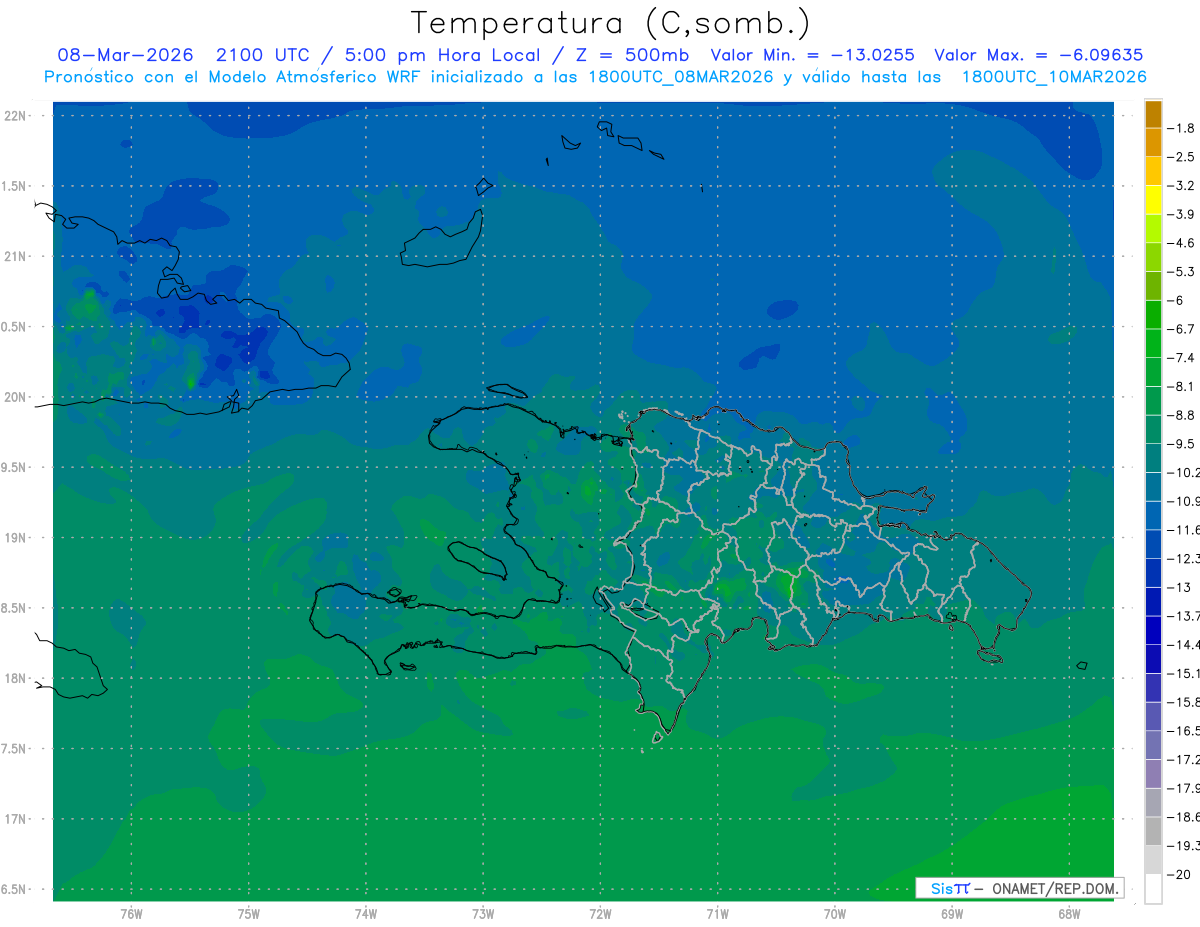Click the 74W longitude label
This screenshot has height=927, width=1200.
pyautogui.click(x=365, y=914)
